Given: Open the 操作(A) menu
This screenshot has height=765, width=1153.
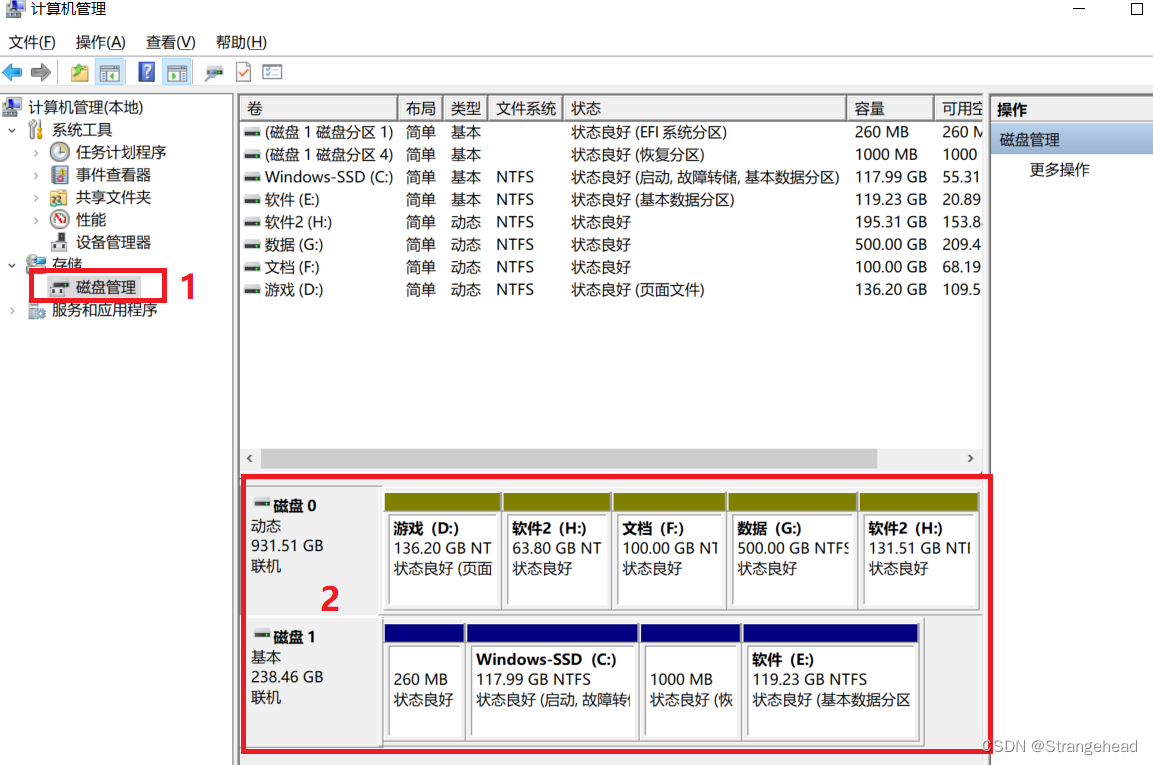Looking at the screenshot, I should point(100,43).
